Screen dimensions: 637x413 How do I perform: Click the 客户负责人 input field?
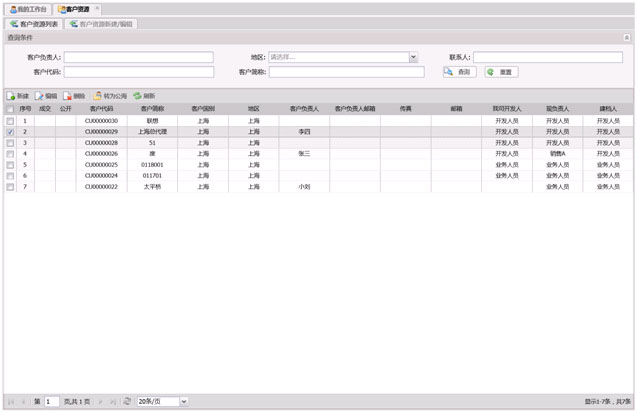click(x=139, y=58)
